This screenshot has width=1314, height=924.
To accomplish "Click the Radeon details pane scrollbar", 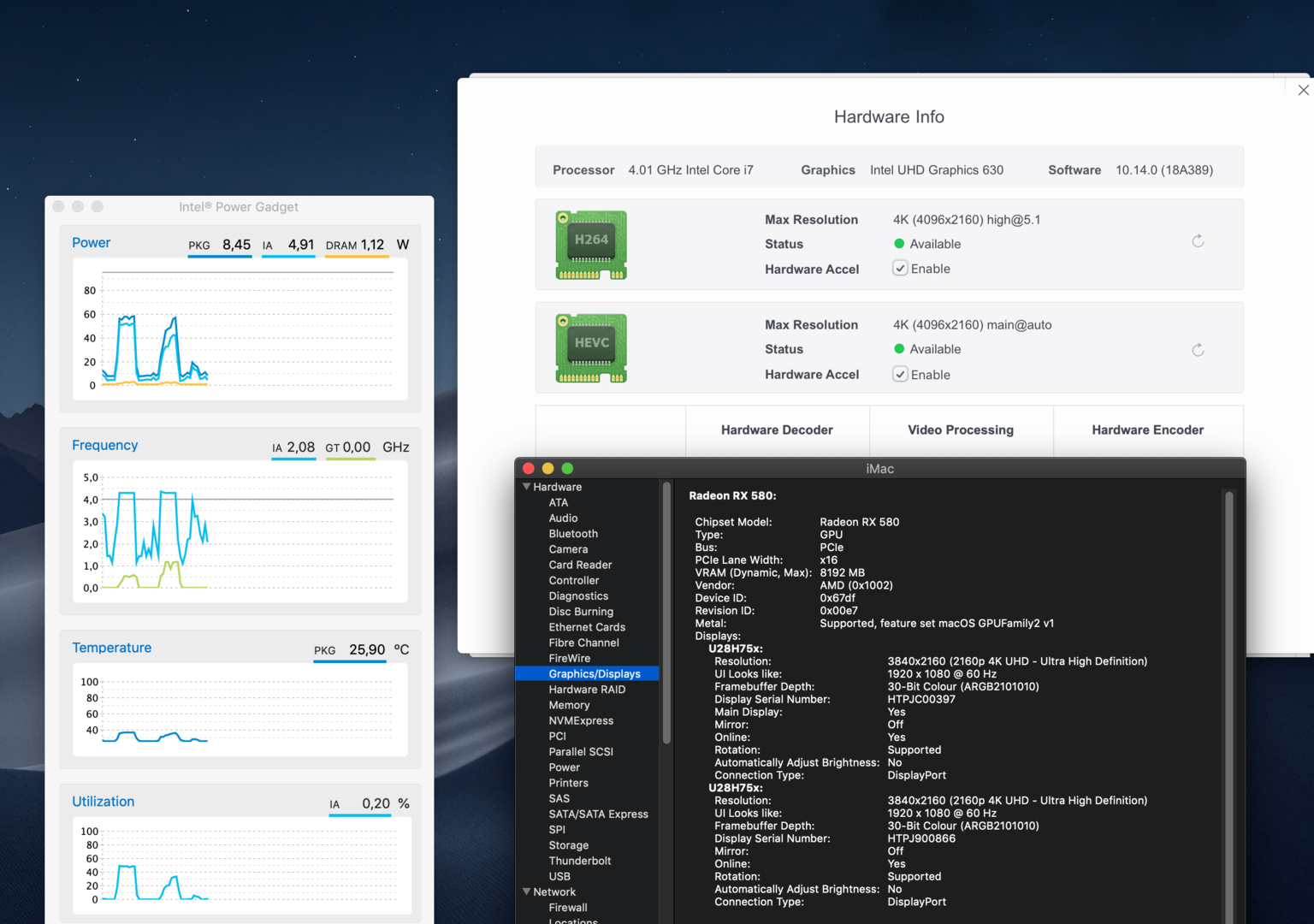I will click(x=1229, y=684).
